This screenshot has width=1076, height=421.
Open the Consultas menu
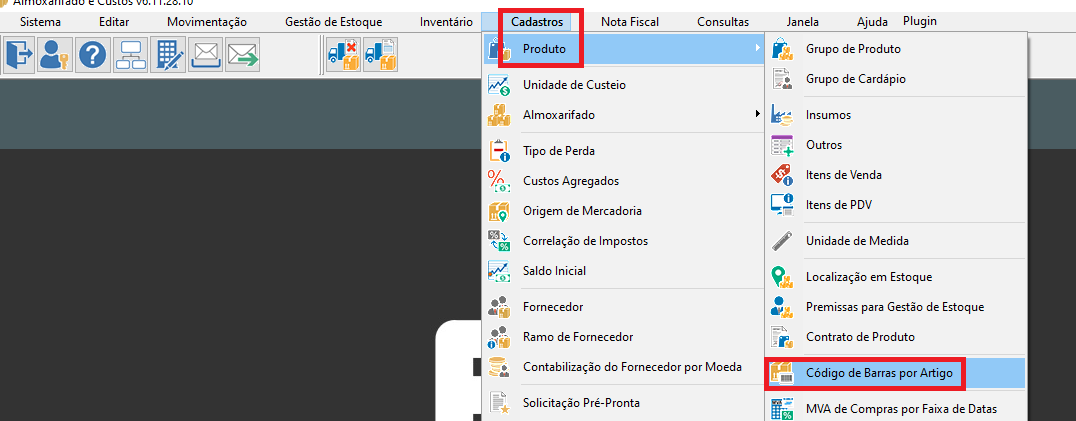point(723,22)
